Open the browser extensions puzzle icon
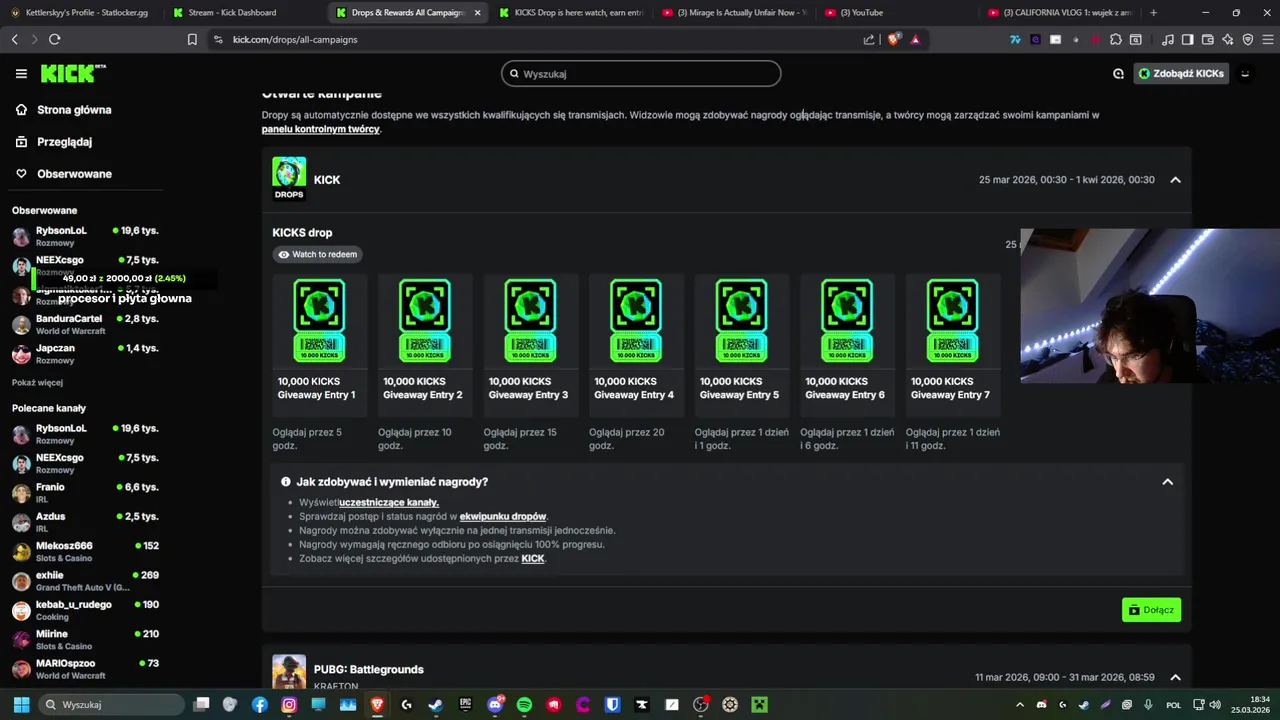The height and width of the screenshot is (720, 1280). pos(1116,39)
